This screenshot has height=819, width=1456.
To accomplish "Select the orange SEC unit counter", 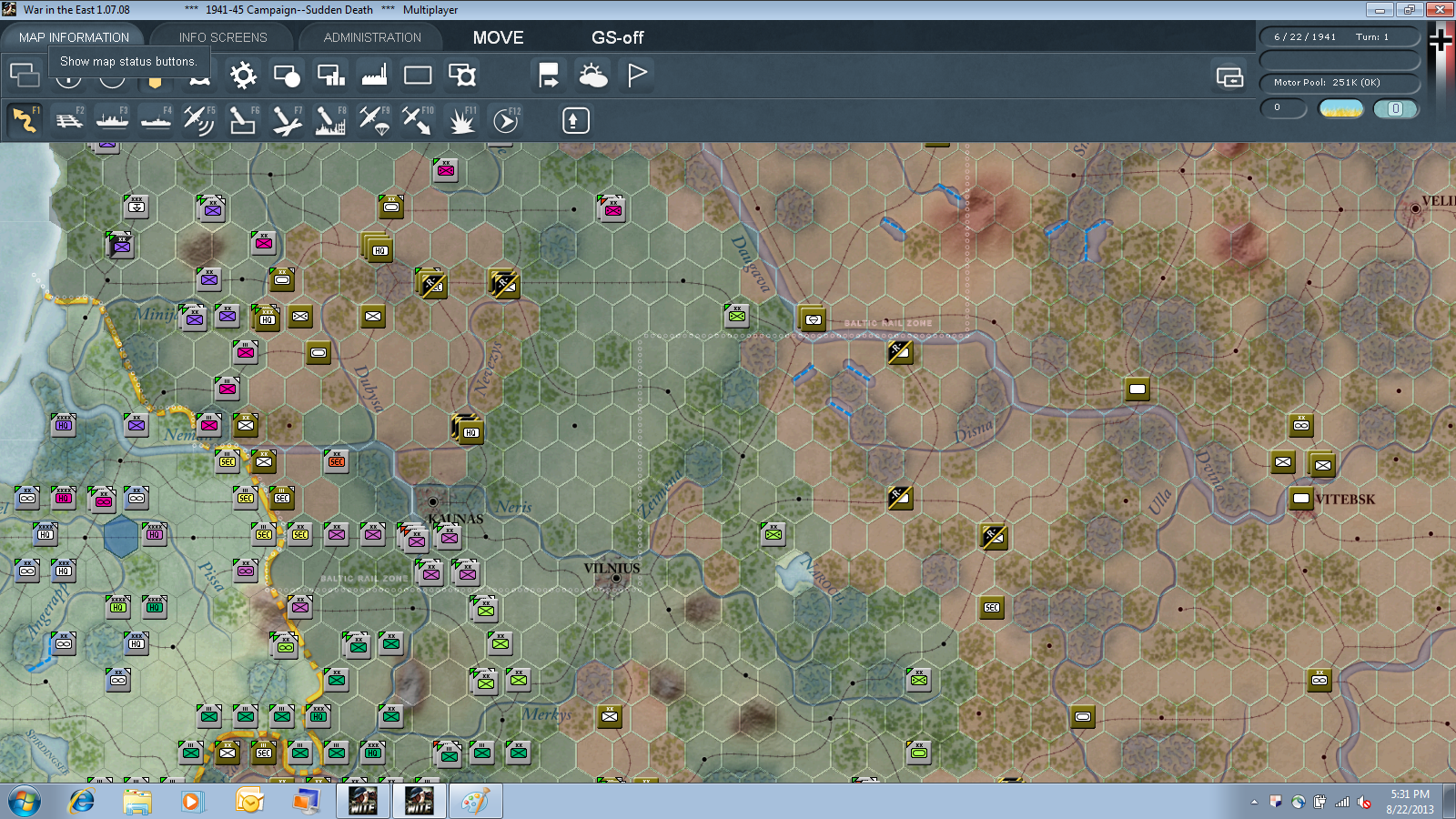I will click(x=337, y=461).
